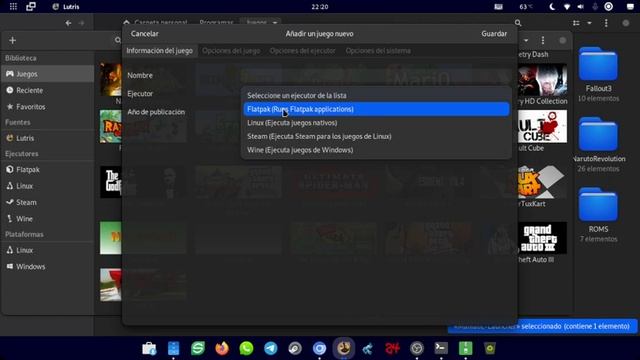
Task: Open keyboard indicator in top bar
Action: [x=498, y=7]
